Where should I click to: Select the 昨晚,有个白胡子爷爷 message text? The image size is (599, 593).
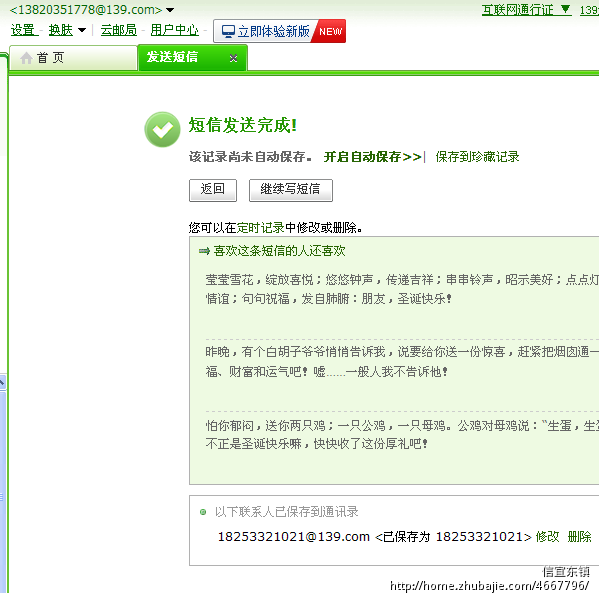click(x=402, y=361)
